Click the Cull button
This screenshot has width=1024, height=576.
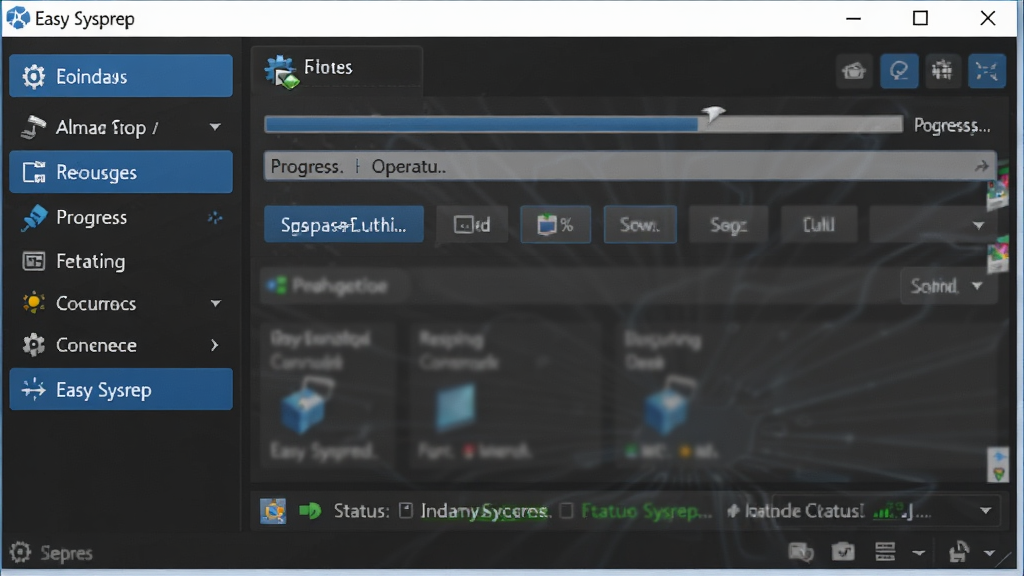tap(819, 225)
